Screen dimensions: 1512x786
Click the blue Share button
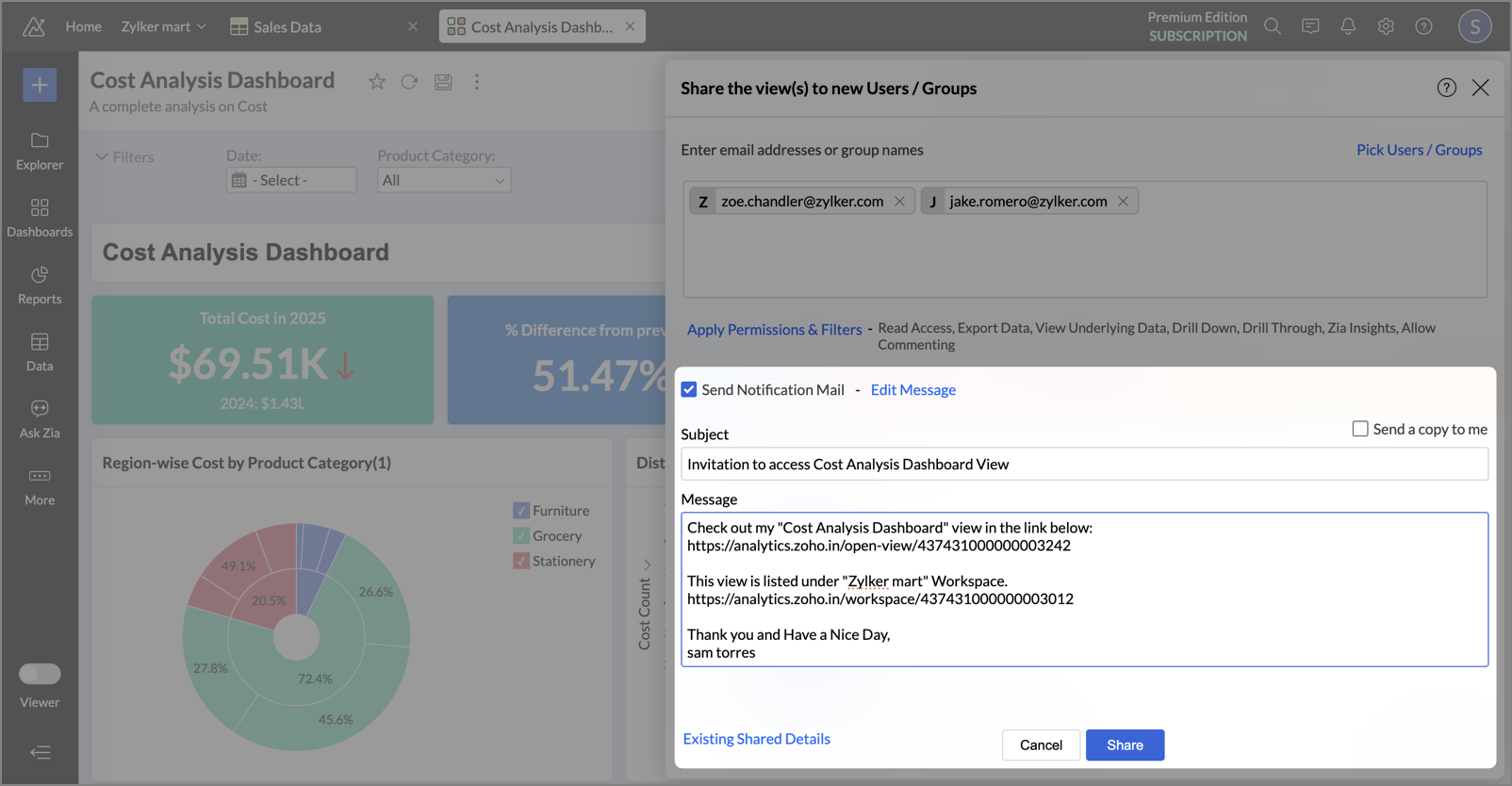click(x=1125, y=745)
